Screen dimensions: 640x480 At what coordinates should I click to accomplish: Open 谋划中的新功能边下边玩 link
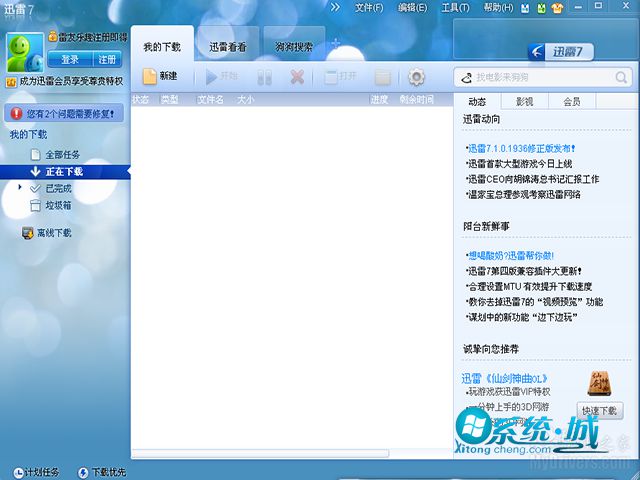(522, 317)
